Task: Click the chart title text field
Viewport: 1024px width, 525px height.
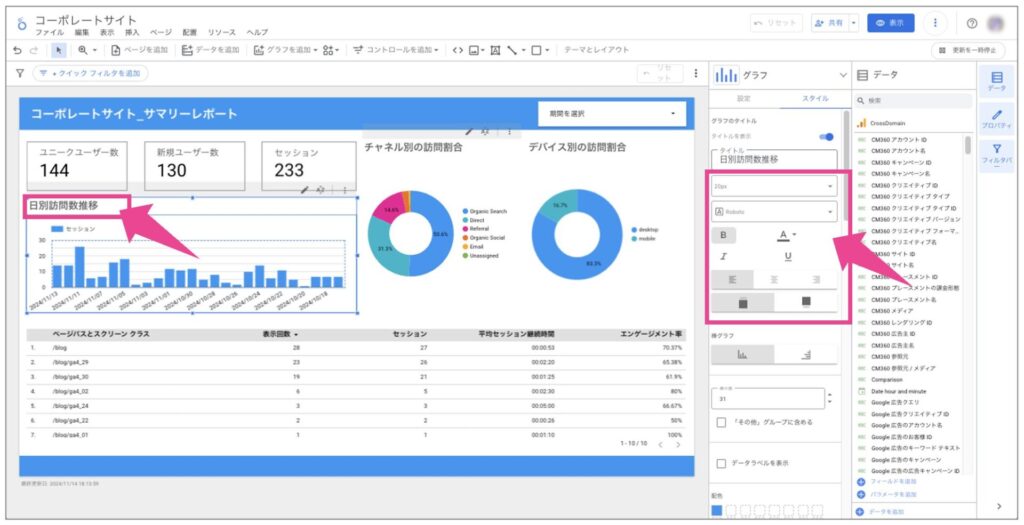Action: click(x=774, y=159)
